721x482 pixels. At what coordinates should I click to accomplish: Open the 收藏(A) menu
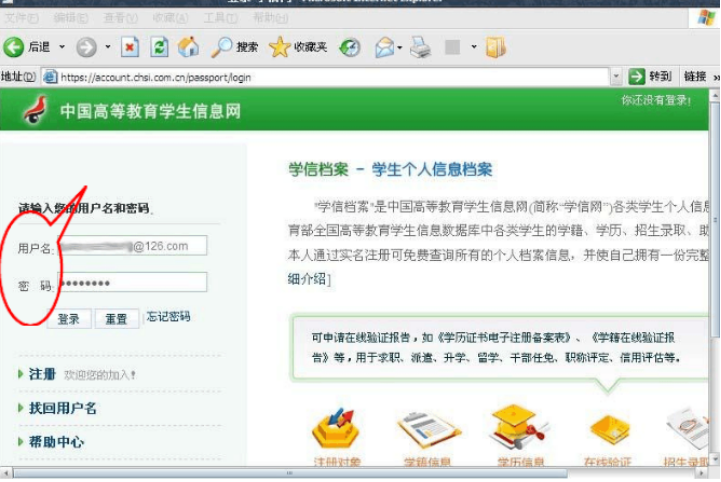(171, 18)
